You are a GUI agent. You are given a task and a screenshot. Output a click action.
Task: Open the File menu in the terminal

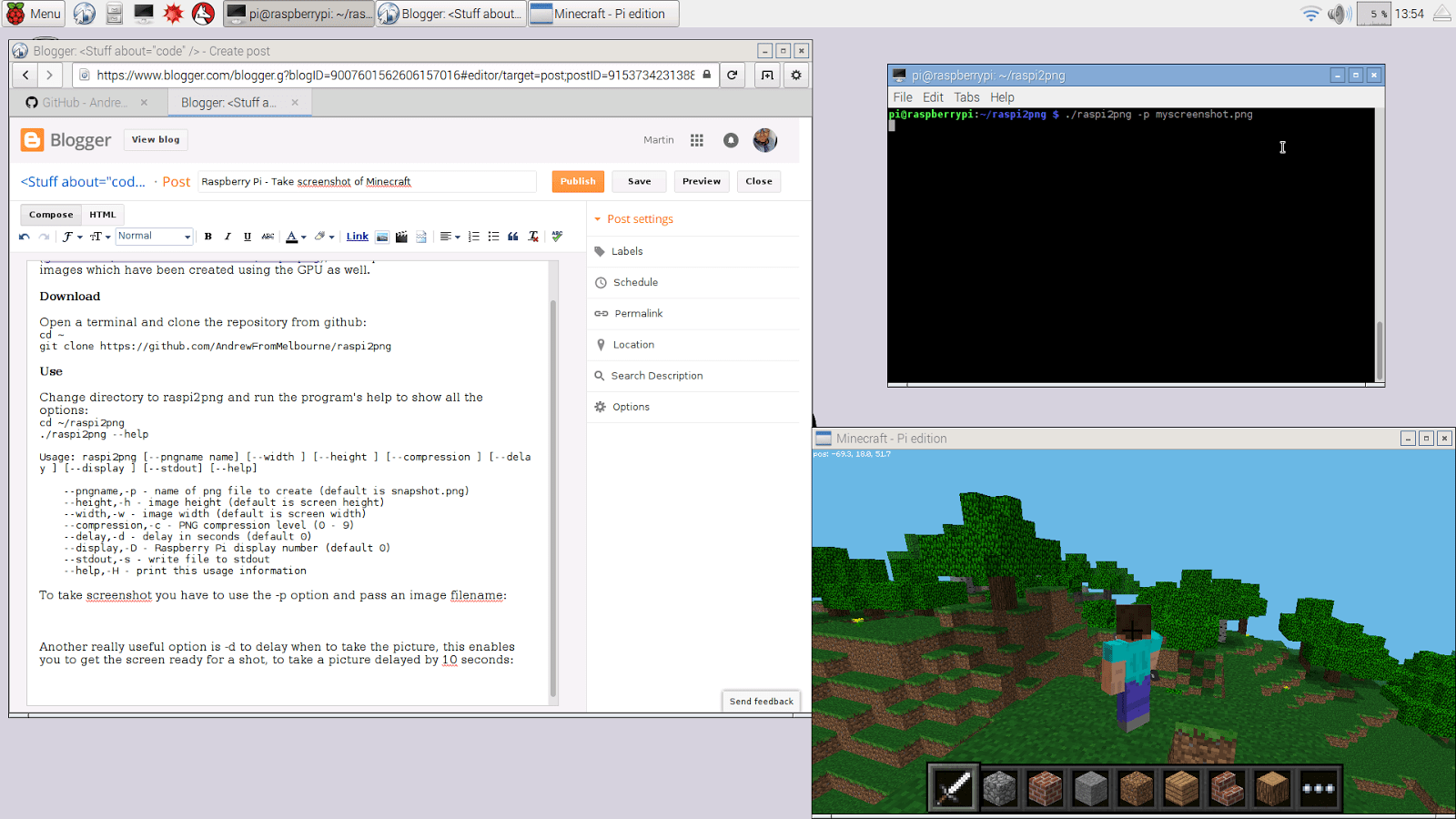pos(901,96)
